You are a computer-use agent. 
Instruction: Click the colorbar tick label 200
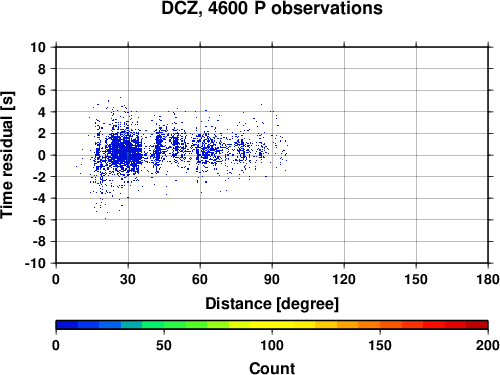(x=488, y=345)
